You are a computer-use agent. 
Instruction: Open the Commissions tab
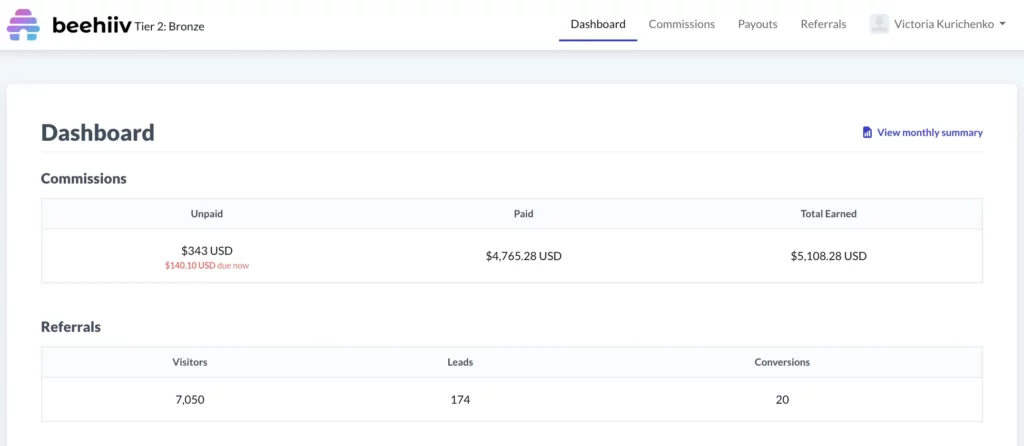click(x=681, y=24)
